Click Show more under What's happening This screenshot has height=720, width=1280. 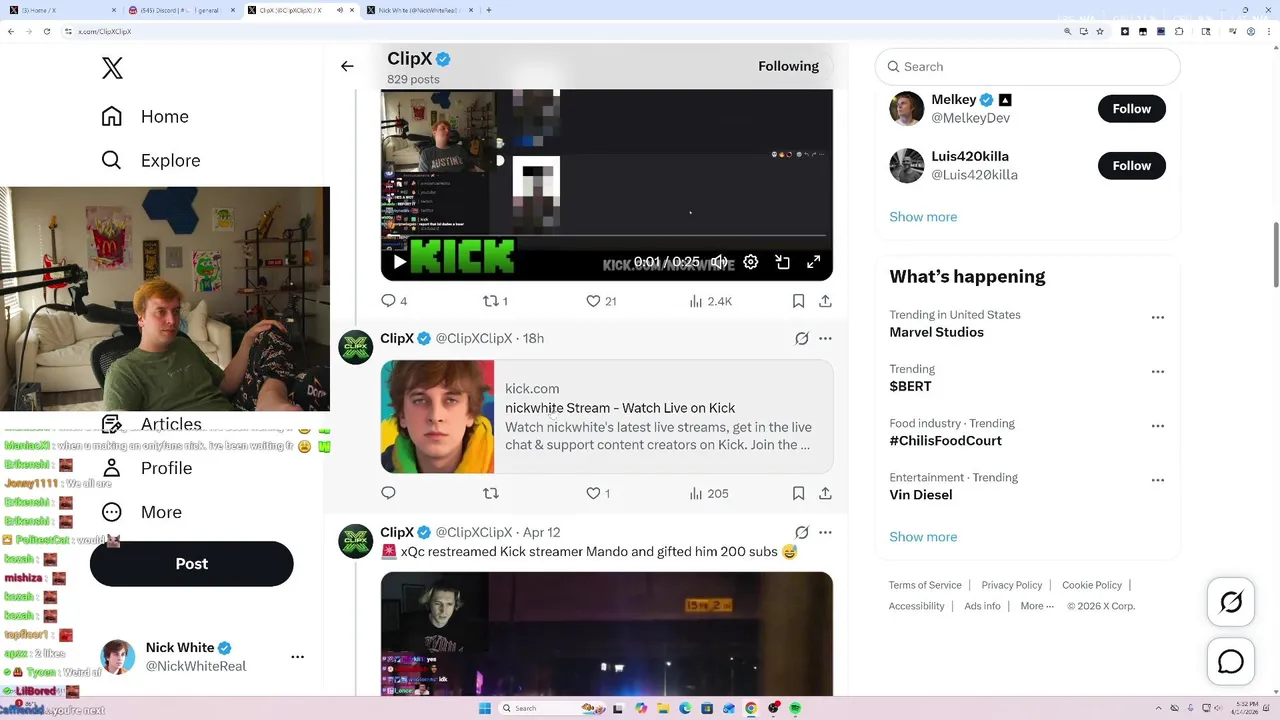(923, 537)
